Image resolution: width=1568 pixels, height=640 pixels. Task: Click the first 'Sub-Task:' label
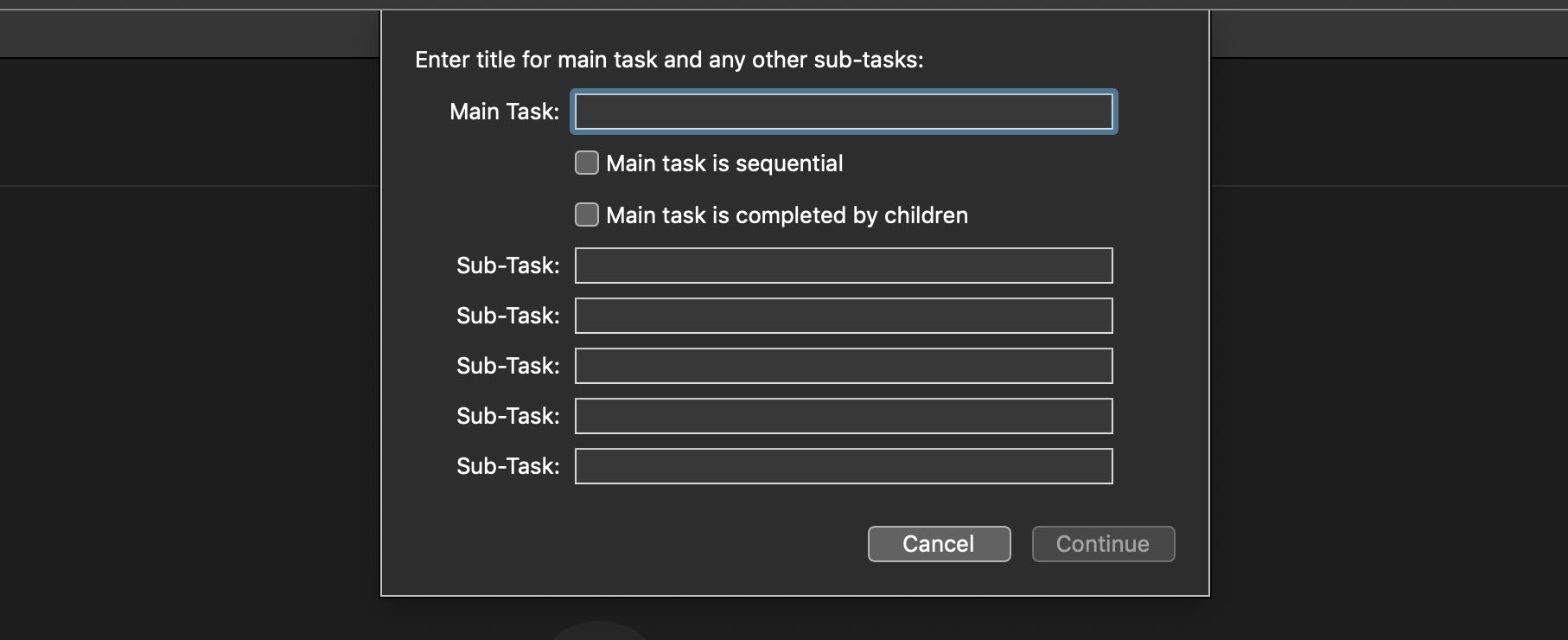(x=507, y=266)
